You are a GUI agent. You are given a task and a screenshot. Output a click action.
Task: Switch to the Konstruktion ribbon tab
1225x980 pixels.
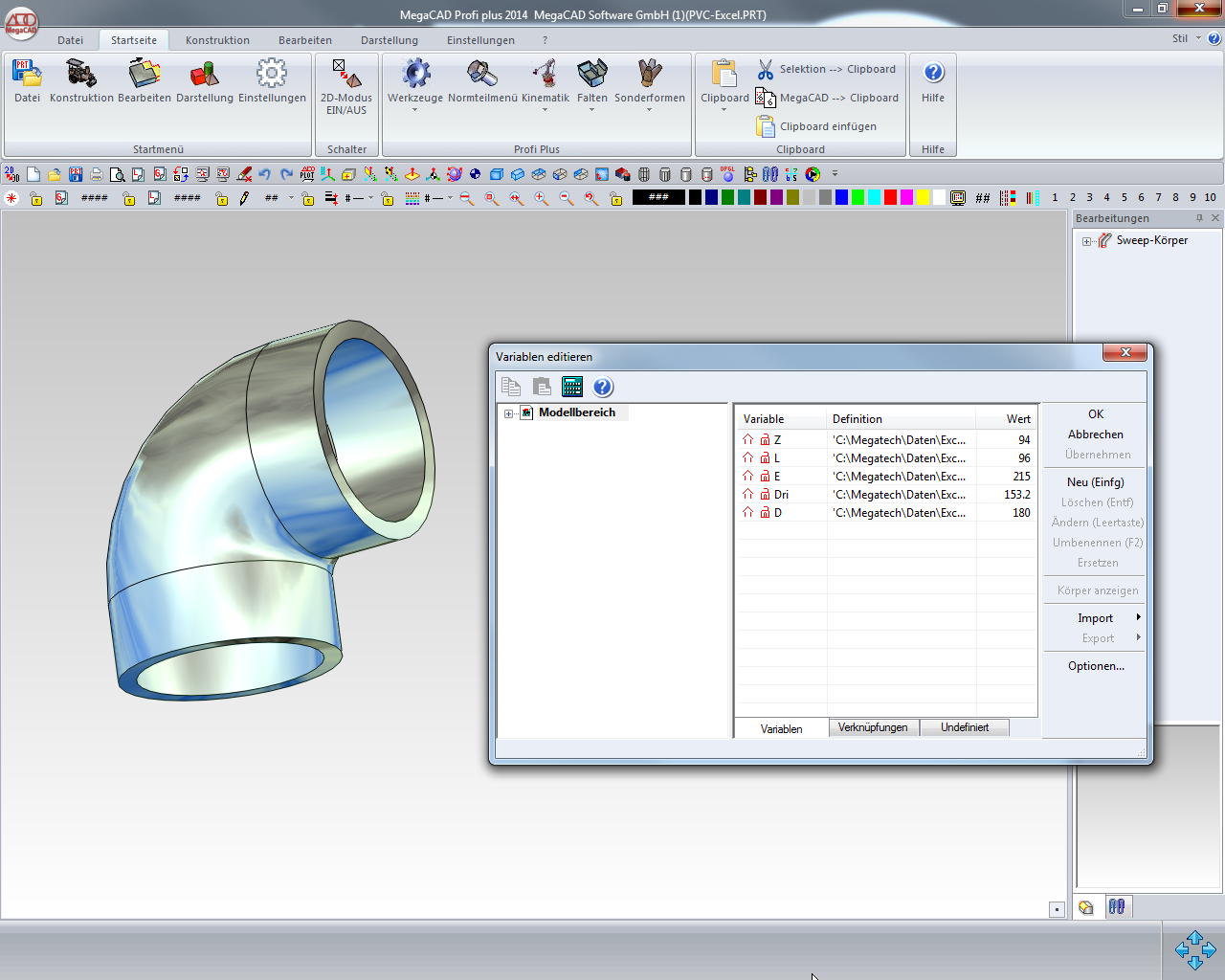pos(217,40)
